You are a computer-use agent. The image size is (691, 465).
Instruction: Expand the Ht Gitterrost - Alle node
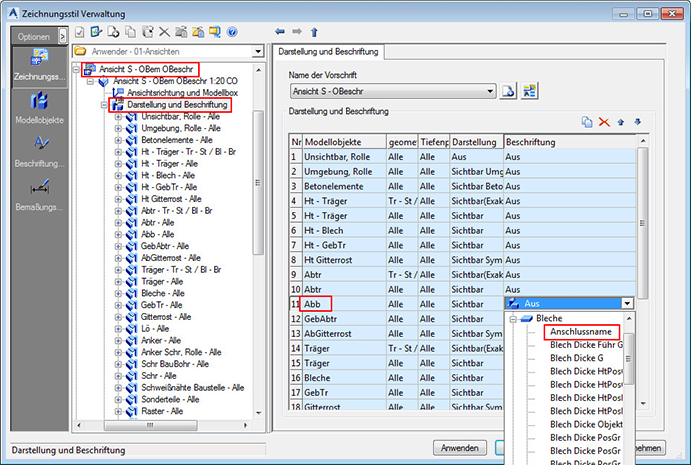[118, 199]
